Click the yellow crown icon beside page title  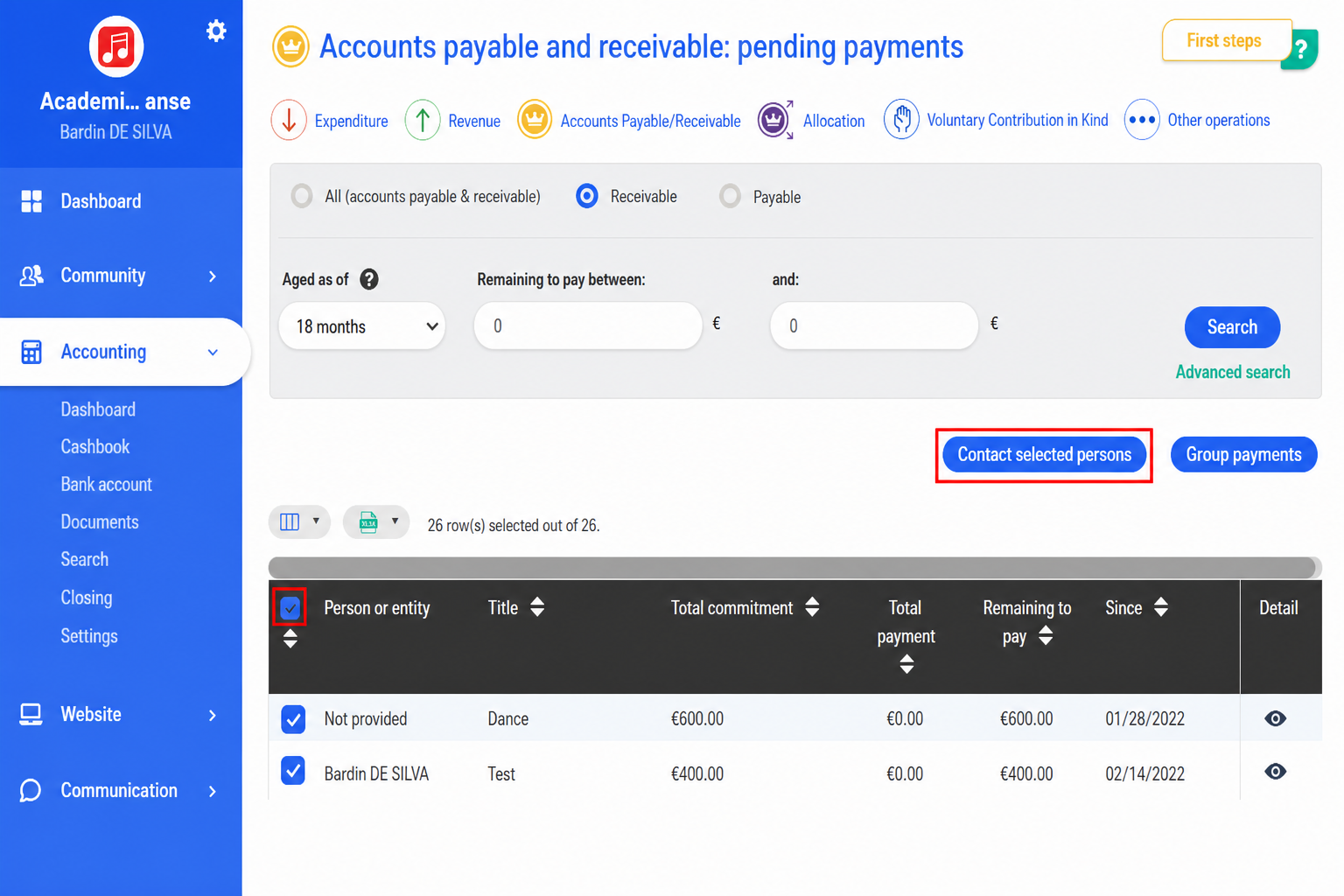[290, 46]
